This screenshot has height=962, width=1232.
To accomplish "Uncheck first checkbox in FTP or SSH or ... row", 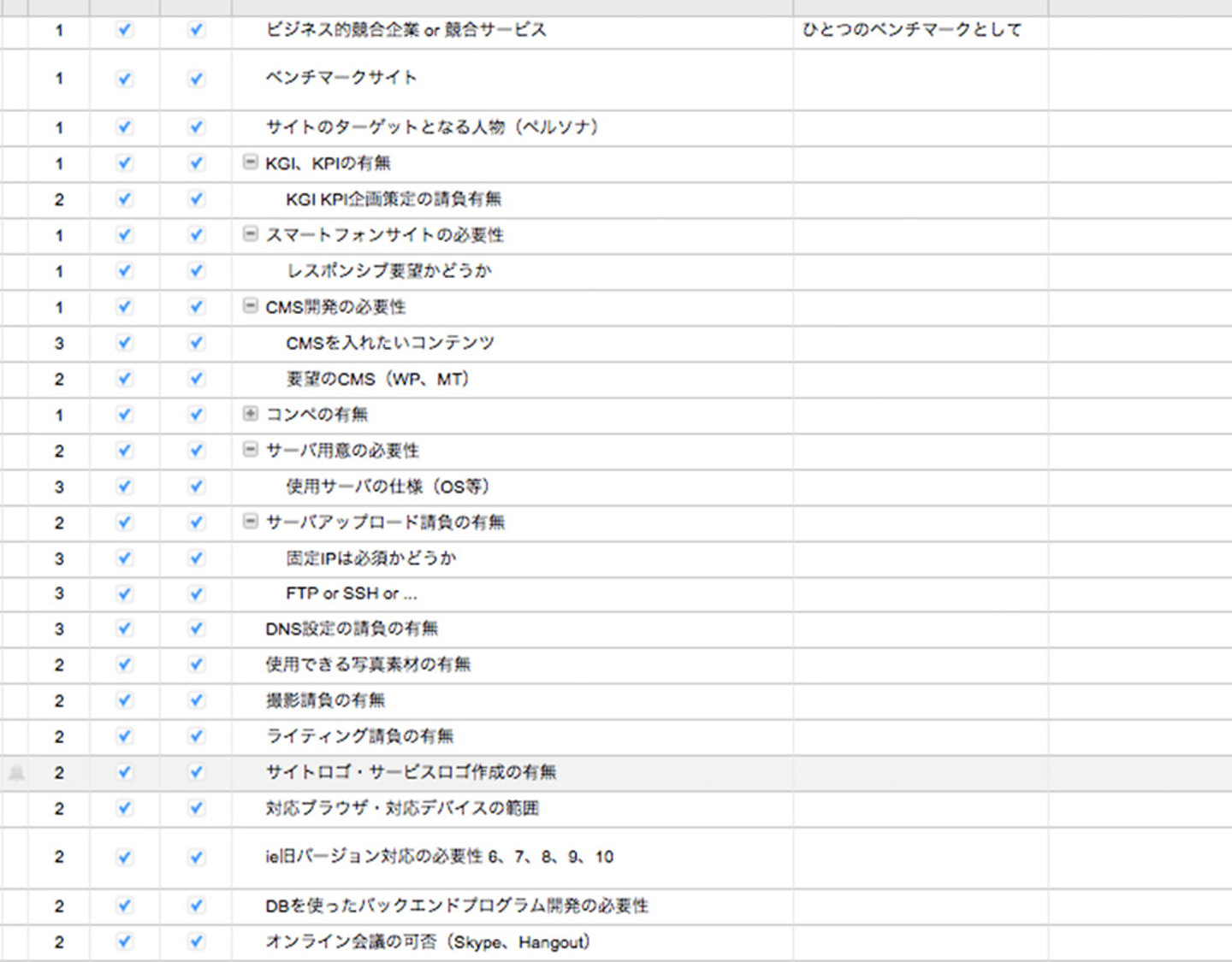I will tap(125, 593).
